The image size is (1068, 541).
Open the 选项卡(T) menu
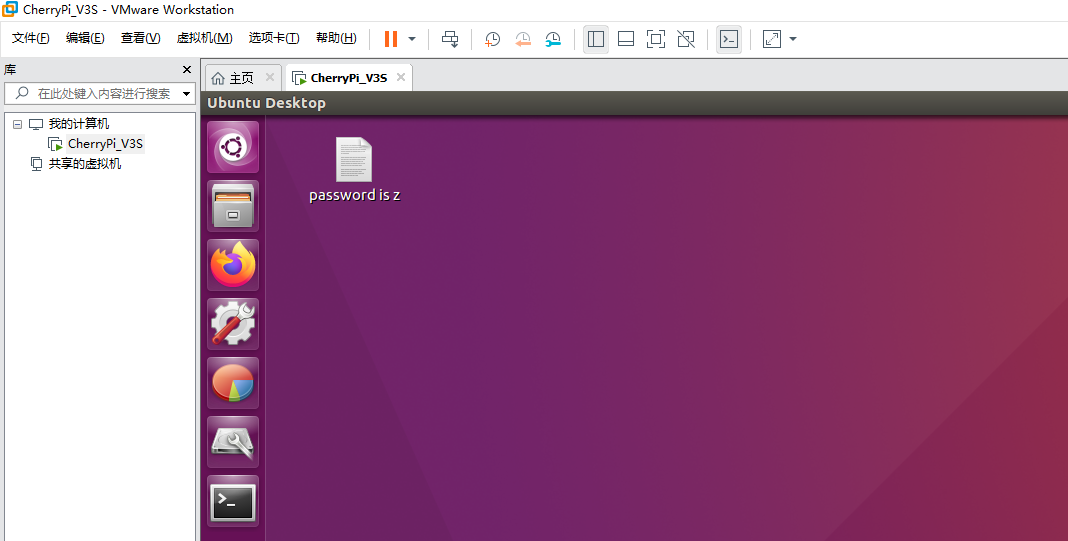tap(274, 38)
